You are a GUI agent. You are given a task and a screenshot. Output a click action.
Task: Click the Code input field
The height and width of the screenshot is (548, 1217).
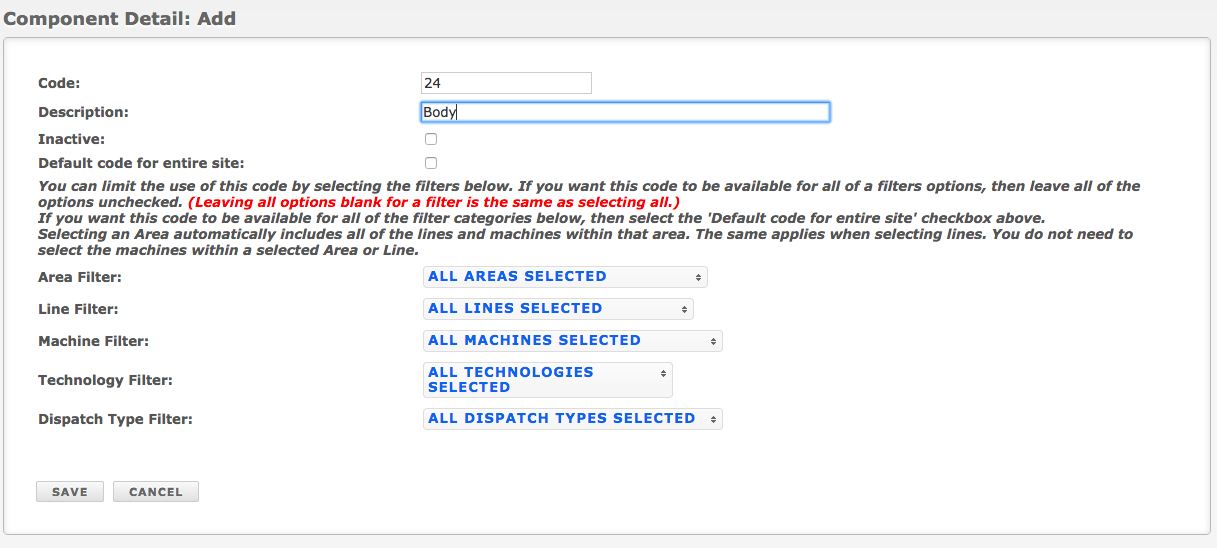point(507,83)
